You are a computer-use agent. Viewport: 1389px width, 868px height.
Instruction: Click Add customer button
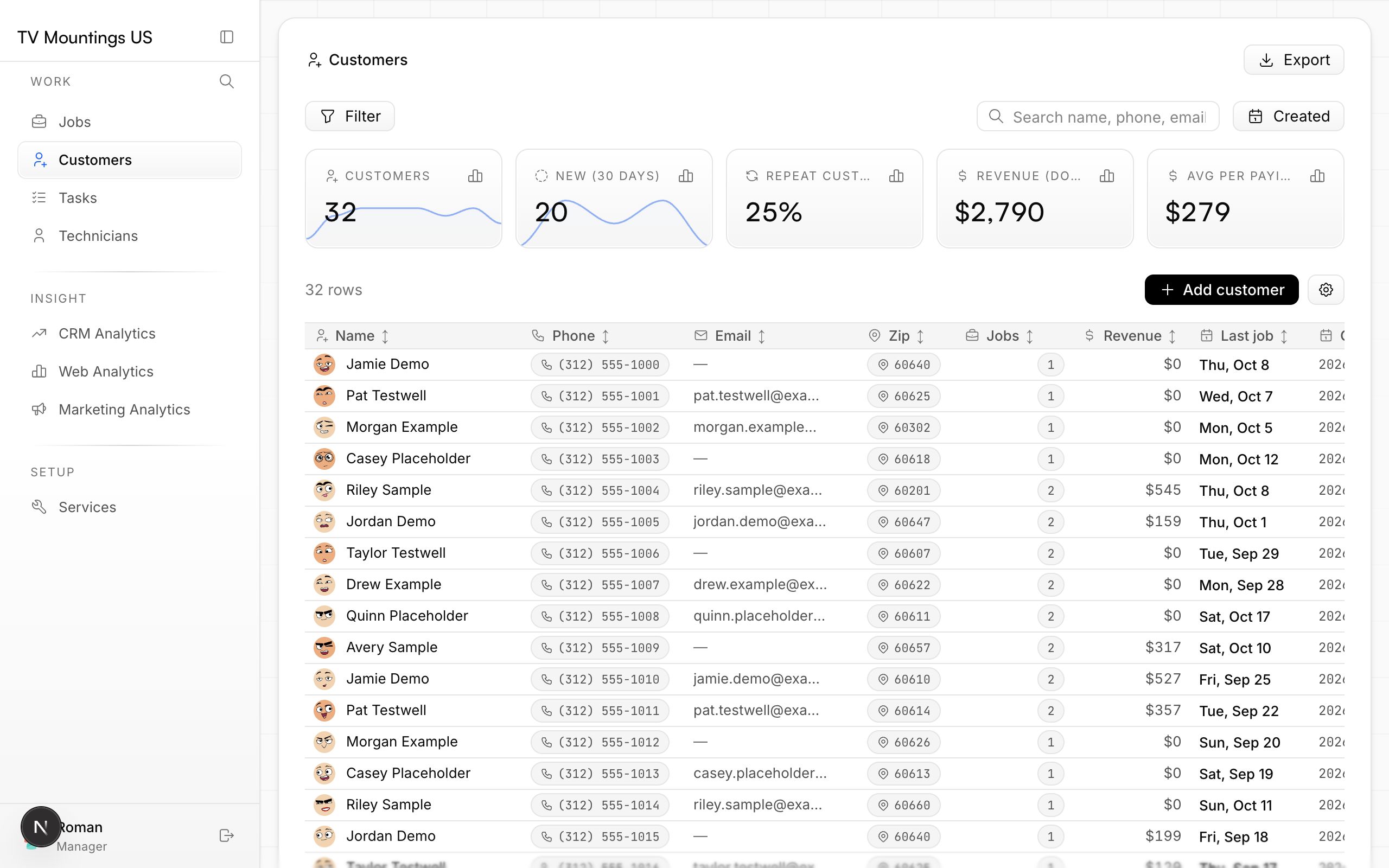[1221, 290]
